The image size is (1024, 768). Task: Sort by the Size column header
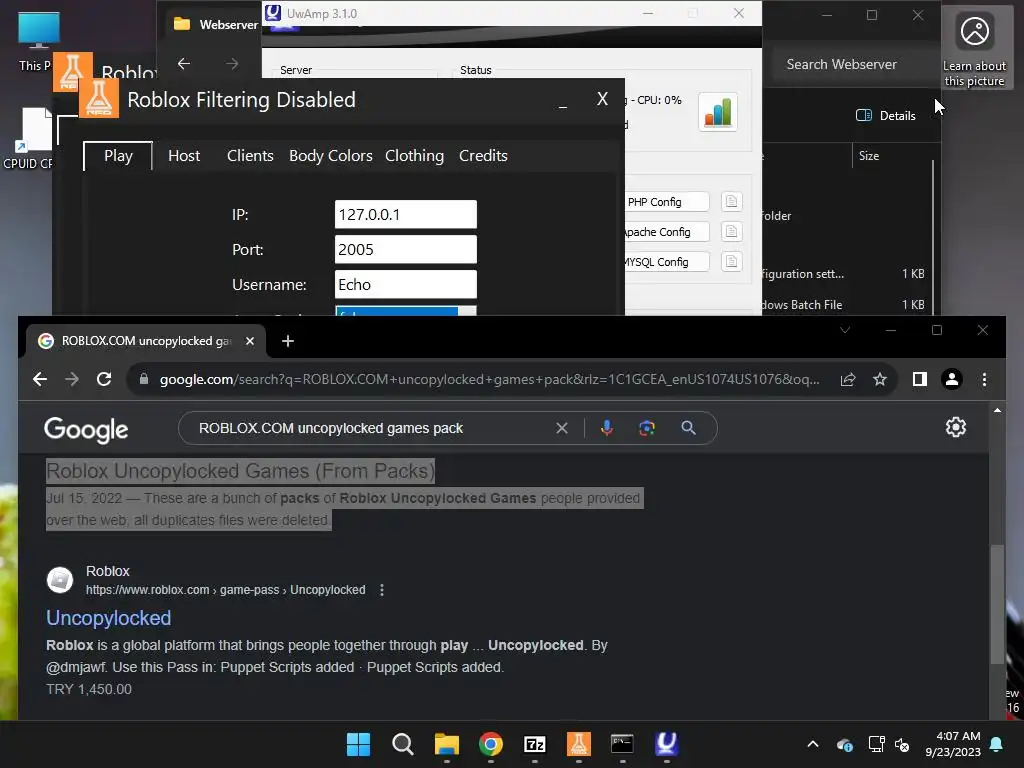tap(869, 156)
